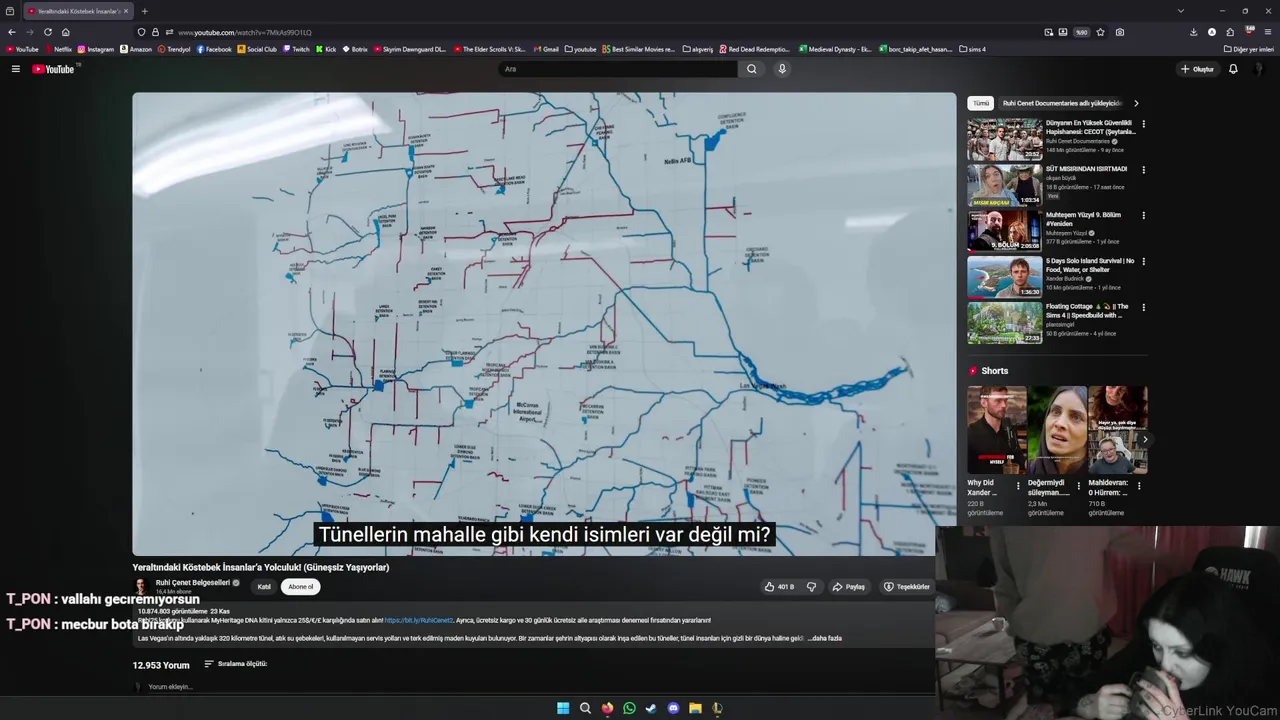Open the bit.ly/RuhiCenet2 link in description
Viewport: 1280px width, 720px height.
(419, 620)
